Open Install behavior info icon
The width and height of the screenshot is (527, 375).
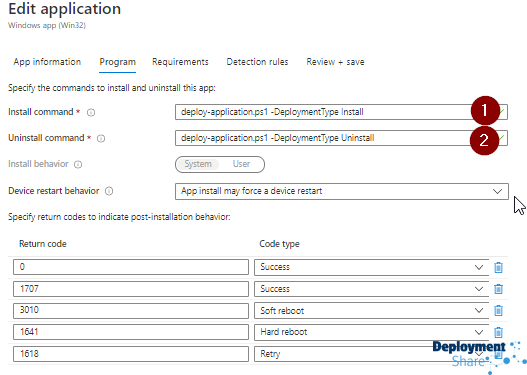[x=78, y=164]
